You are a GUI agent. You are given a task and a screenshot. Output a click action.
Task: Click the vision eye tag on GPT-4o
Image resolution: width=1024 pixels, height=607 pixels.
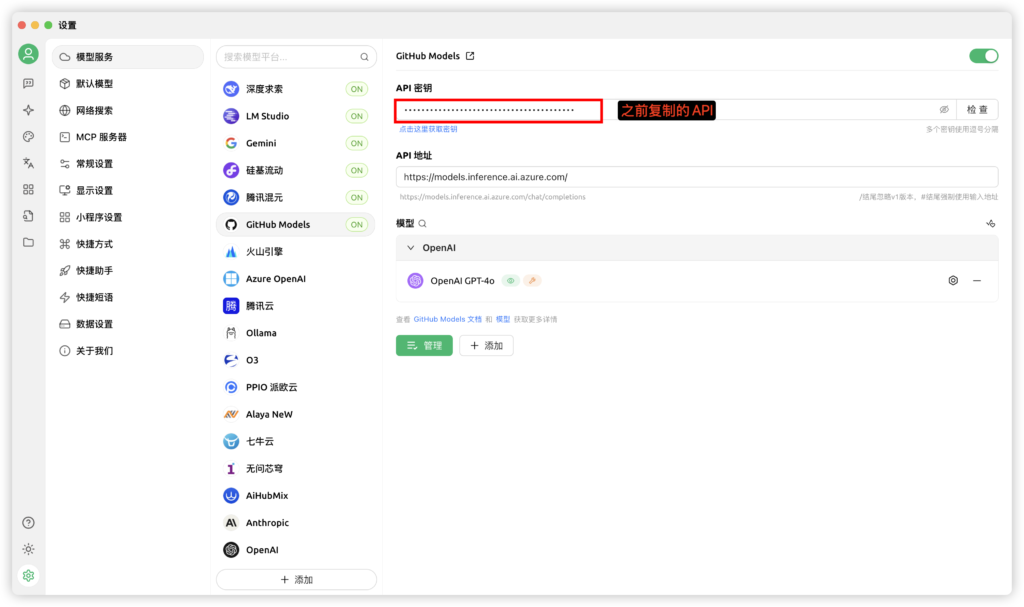511,280
